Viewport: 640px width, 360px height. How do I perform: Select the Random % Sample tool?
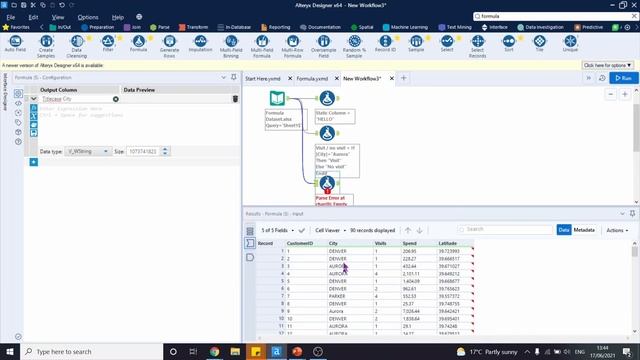(x=354, y=46)
